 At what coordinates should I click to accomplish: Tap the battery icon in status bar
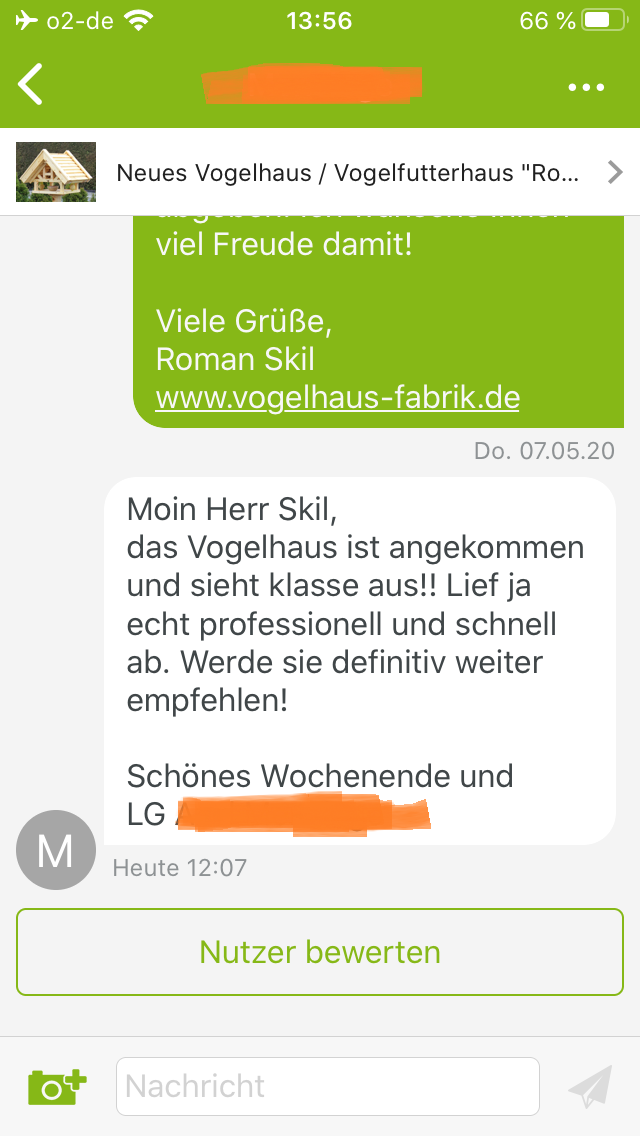pyautogui.click(x=605, y=20)
